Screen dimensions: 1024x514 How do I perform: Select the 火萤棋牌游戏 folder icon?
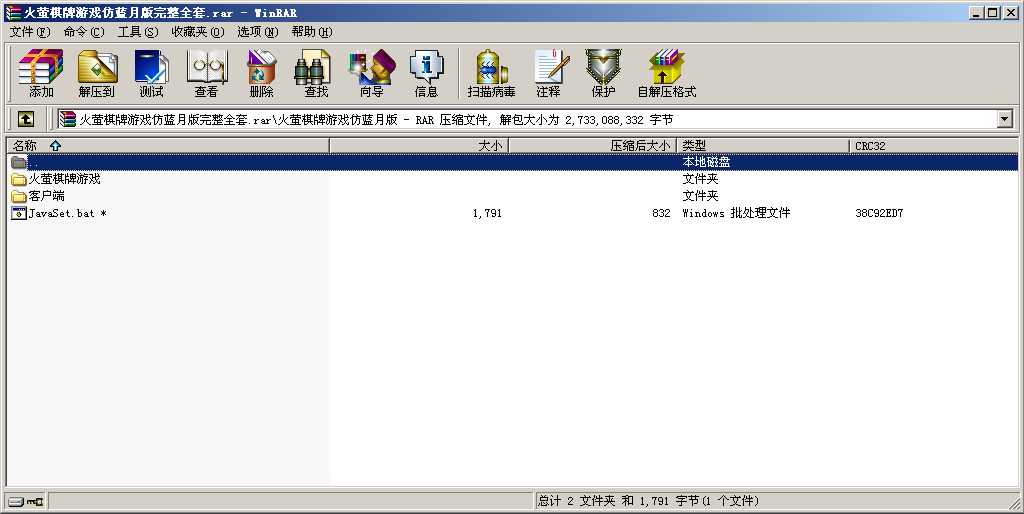pyautogui.click(x=19, y=179)
